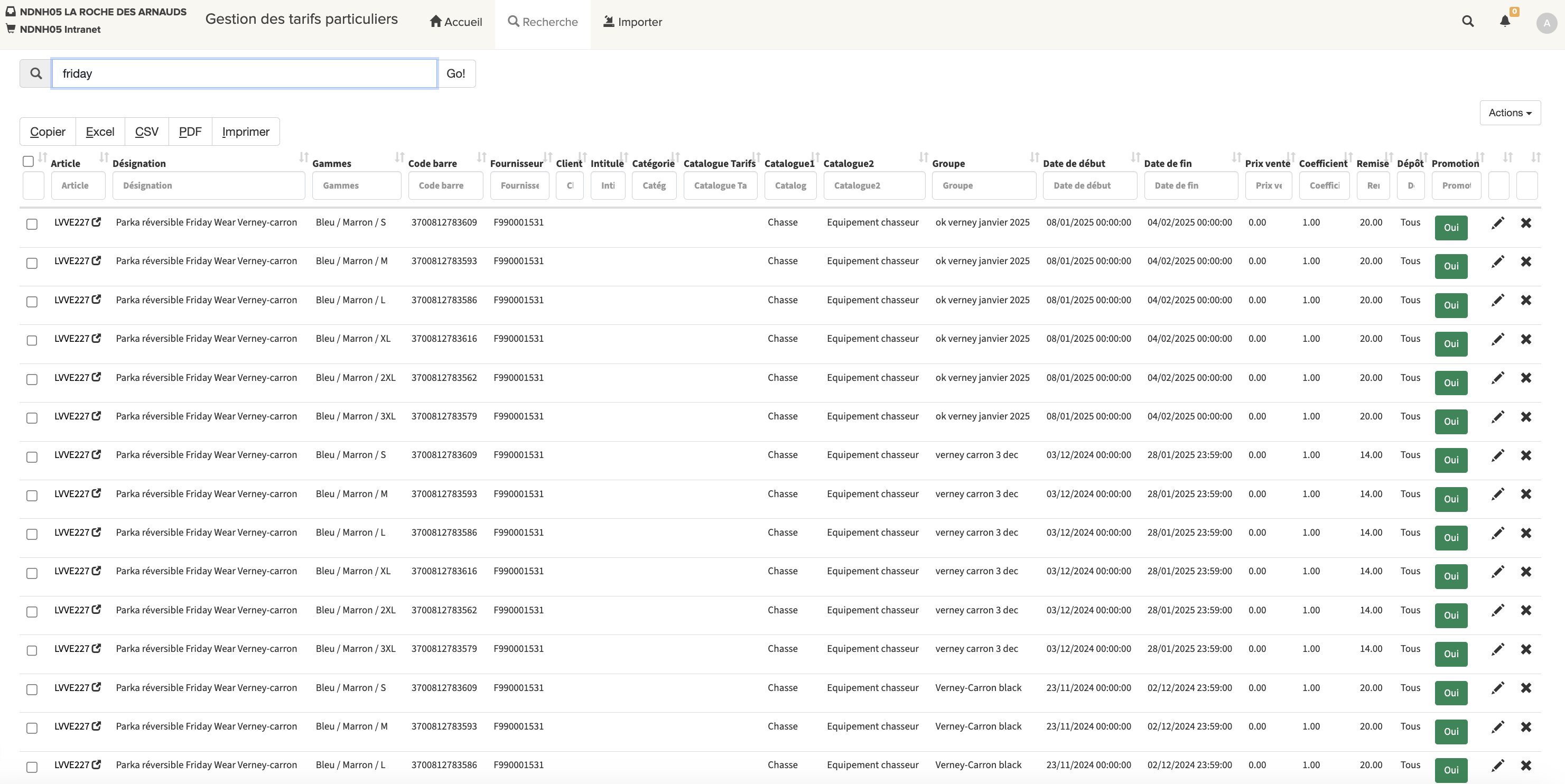This screenshot has width=1565, height=784.
Task: Edit the 3700812783562 ok verney janvier 2025 row
Action: [1498, 378]
